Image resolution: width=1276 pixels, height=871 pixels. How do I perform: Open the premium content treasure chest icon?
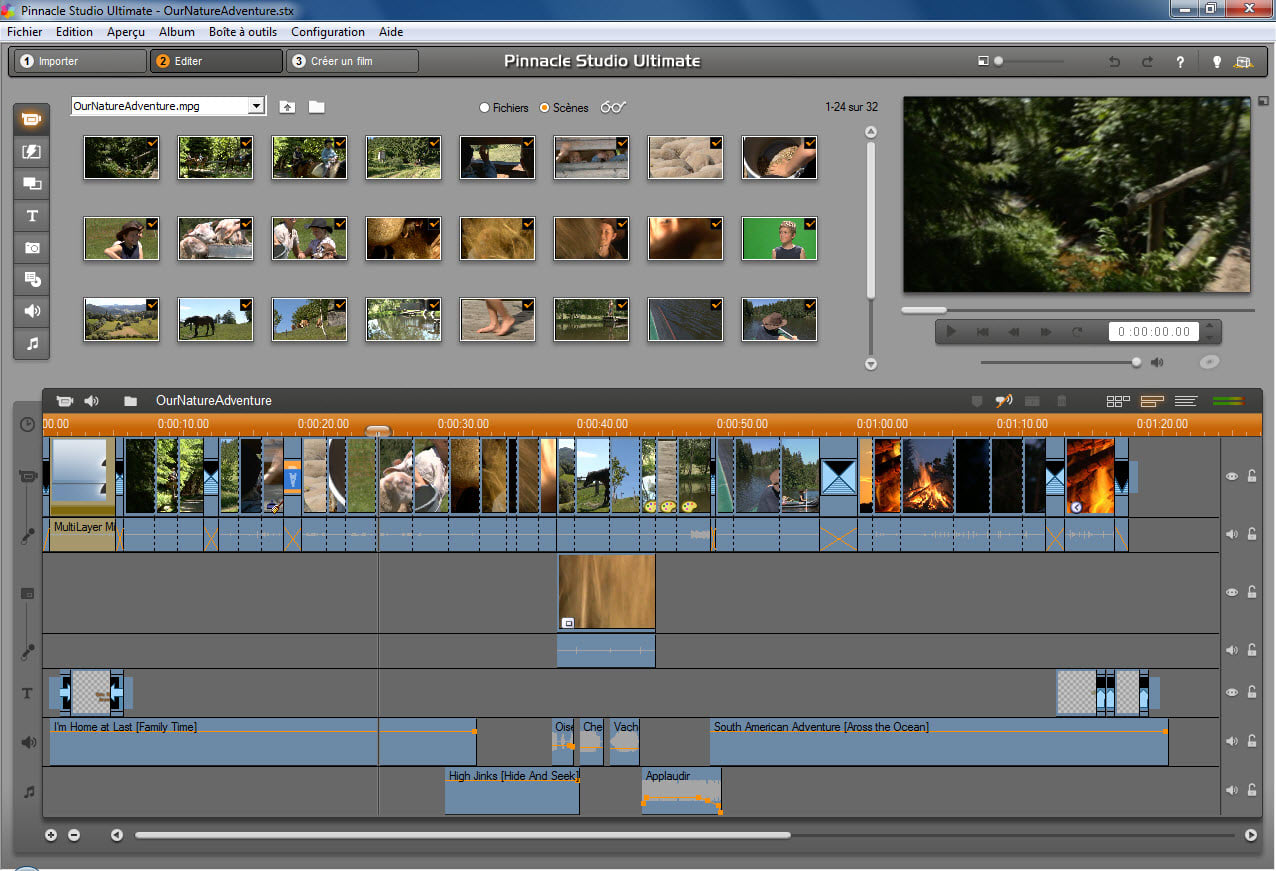coord(1243,62)
